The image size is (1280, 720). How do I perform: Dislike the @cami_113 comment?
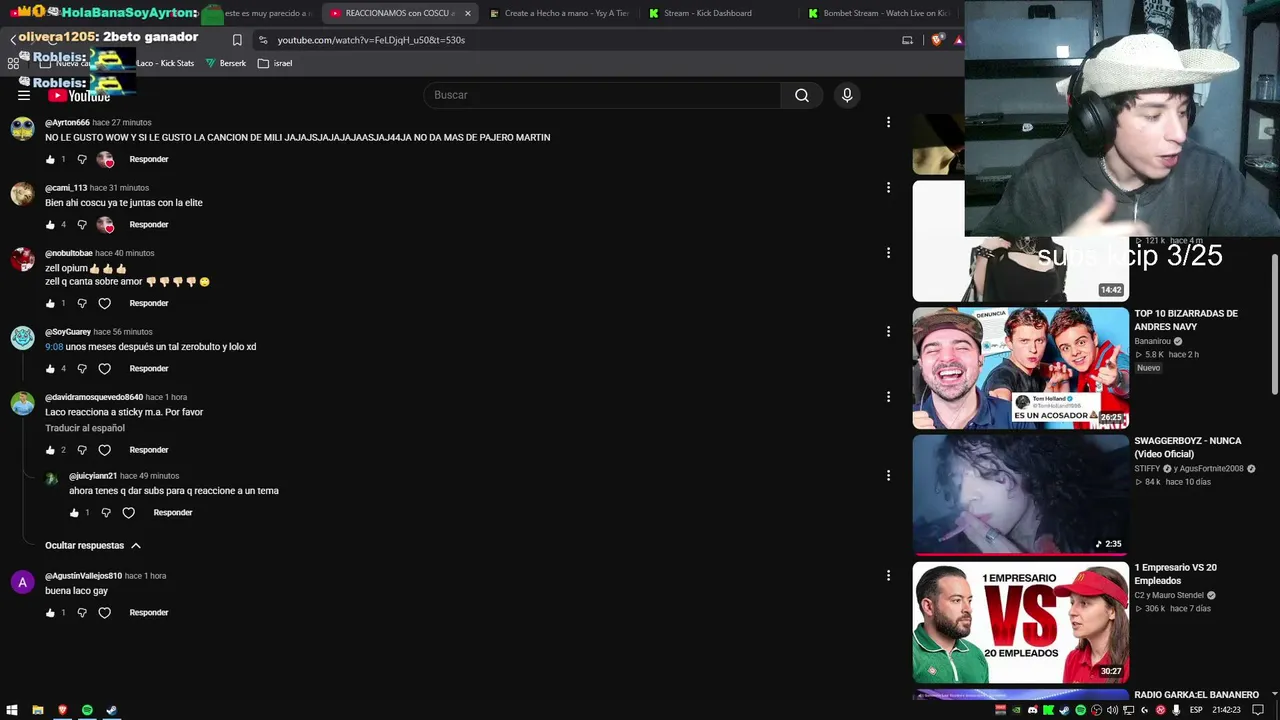[82, 224]
